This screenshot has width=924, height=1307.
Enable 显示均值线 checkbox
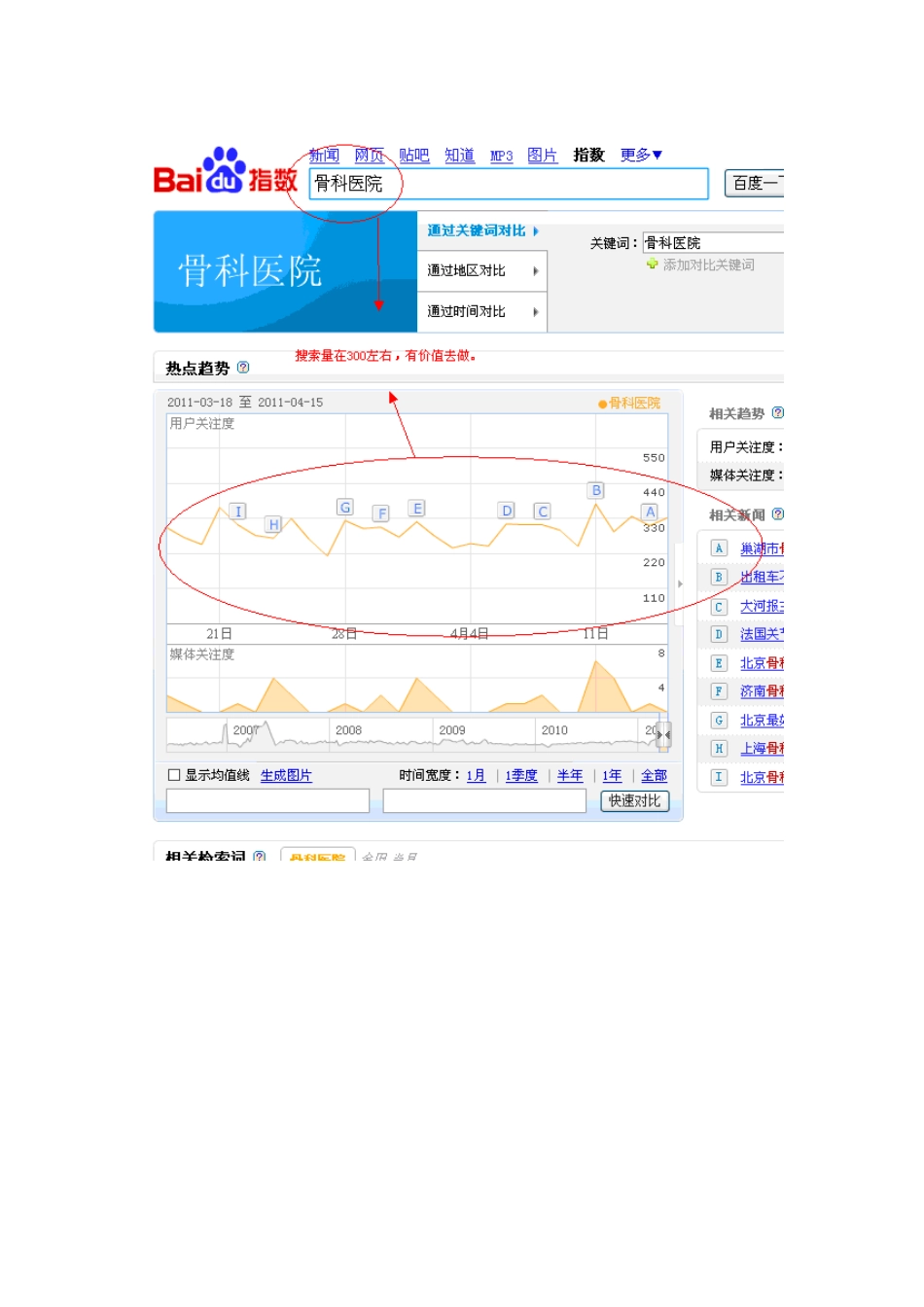tap(174, 775)
